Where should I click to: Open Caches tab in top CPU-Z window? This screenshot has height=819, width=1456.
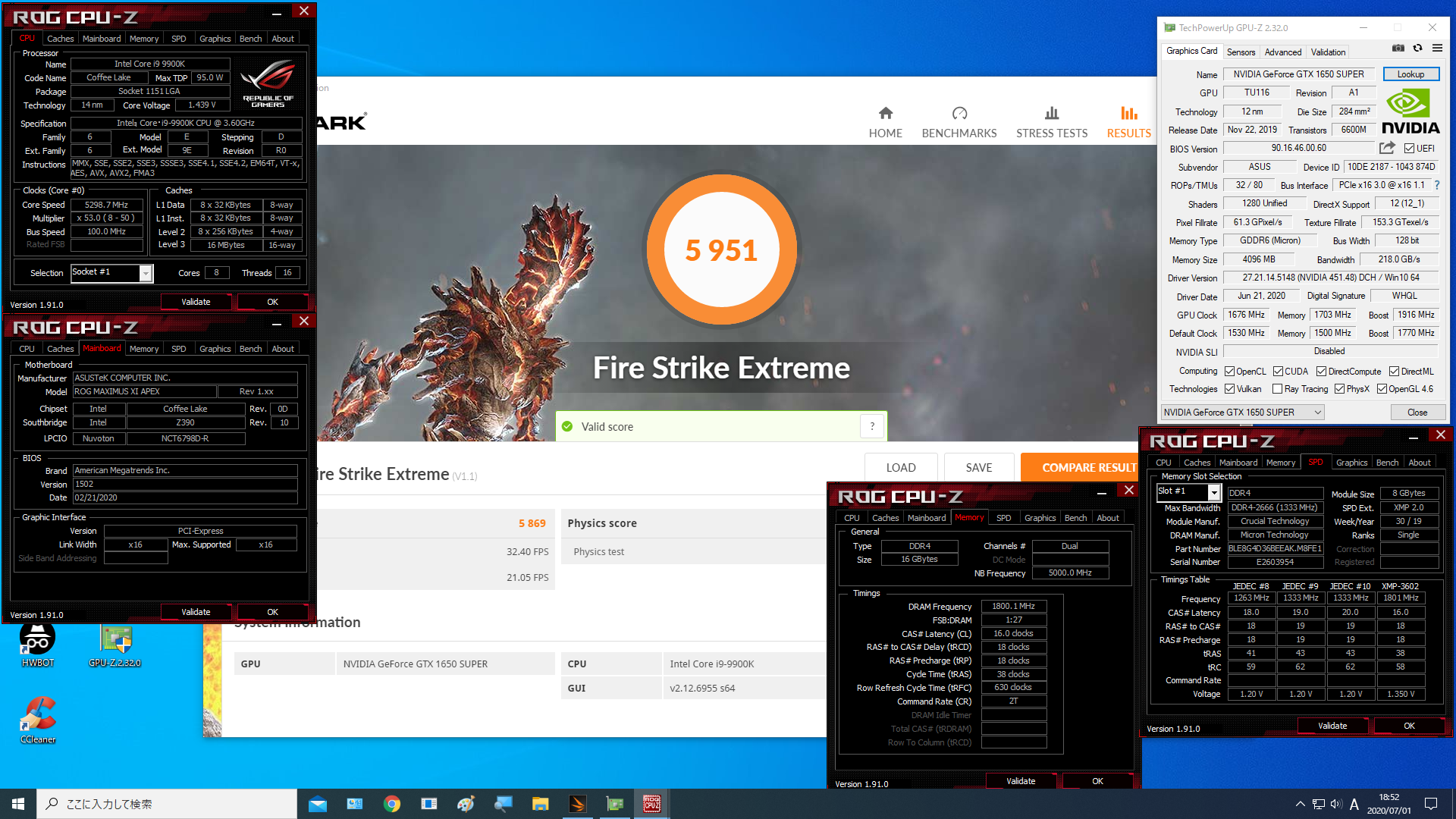pyautogui.click(x=60, y=39)
